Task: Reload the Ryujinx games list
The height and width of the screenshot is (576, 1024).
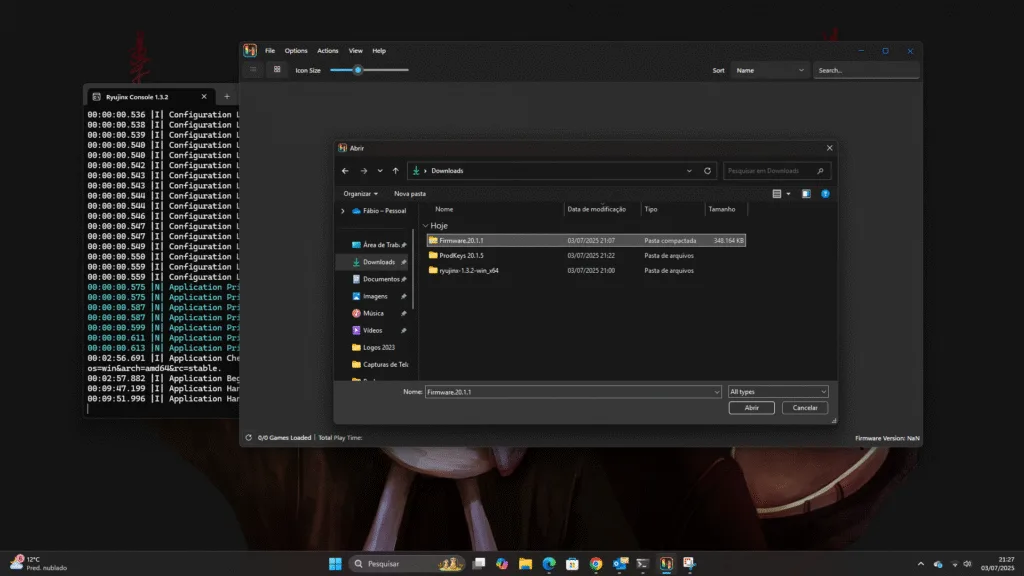Action: pyautogui.click(x=249, y=438)
